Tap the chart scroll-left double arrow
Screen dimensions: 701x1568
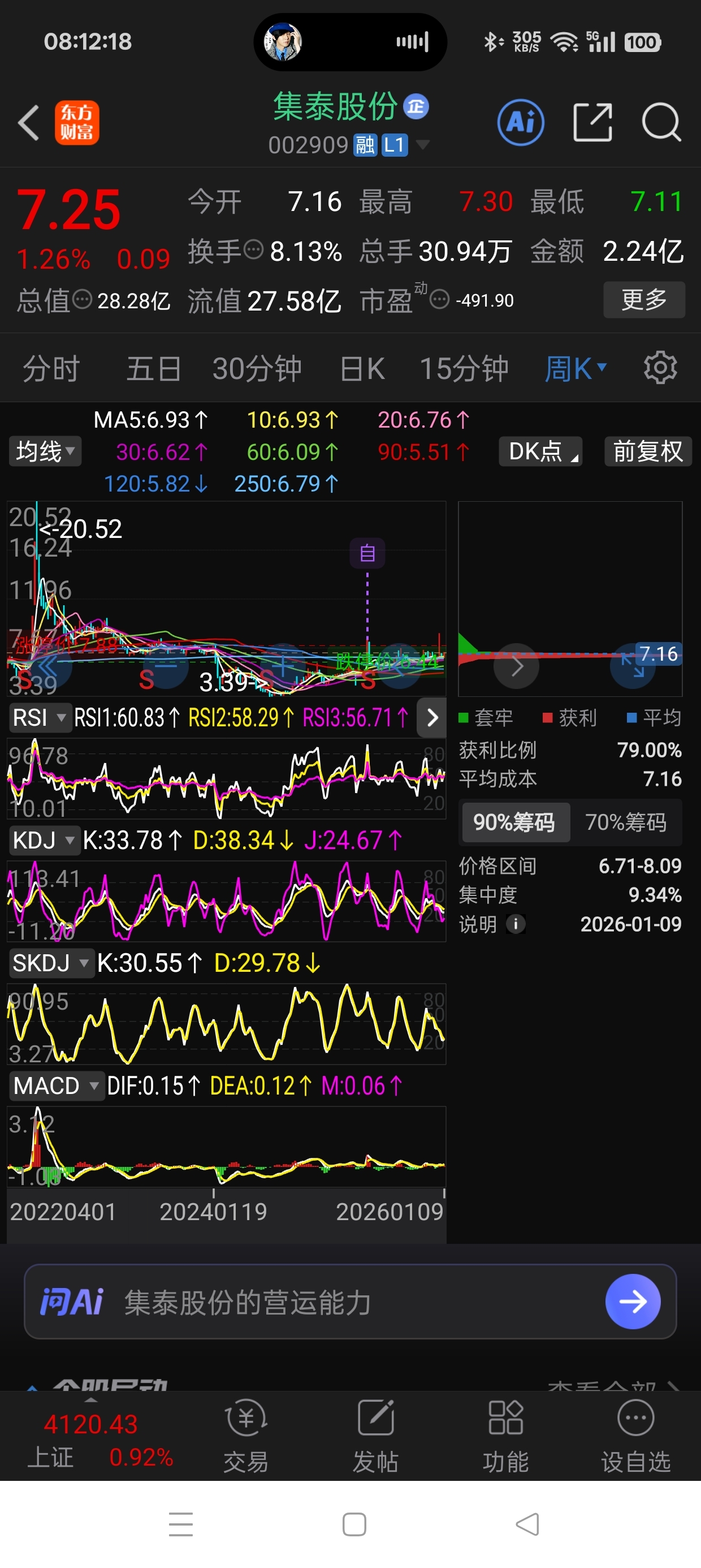tap(49, 666)
